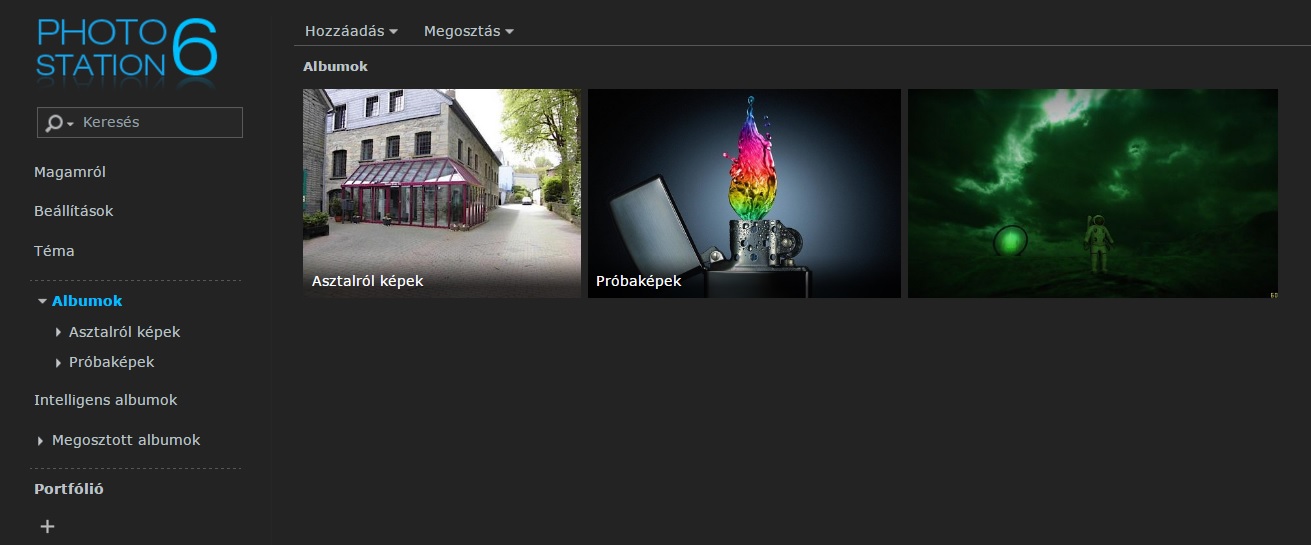This screenshot has height=545, width=1311.
Task: Expand the Megosztott albumok arrow
Action: [x=40, y=441]
